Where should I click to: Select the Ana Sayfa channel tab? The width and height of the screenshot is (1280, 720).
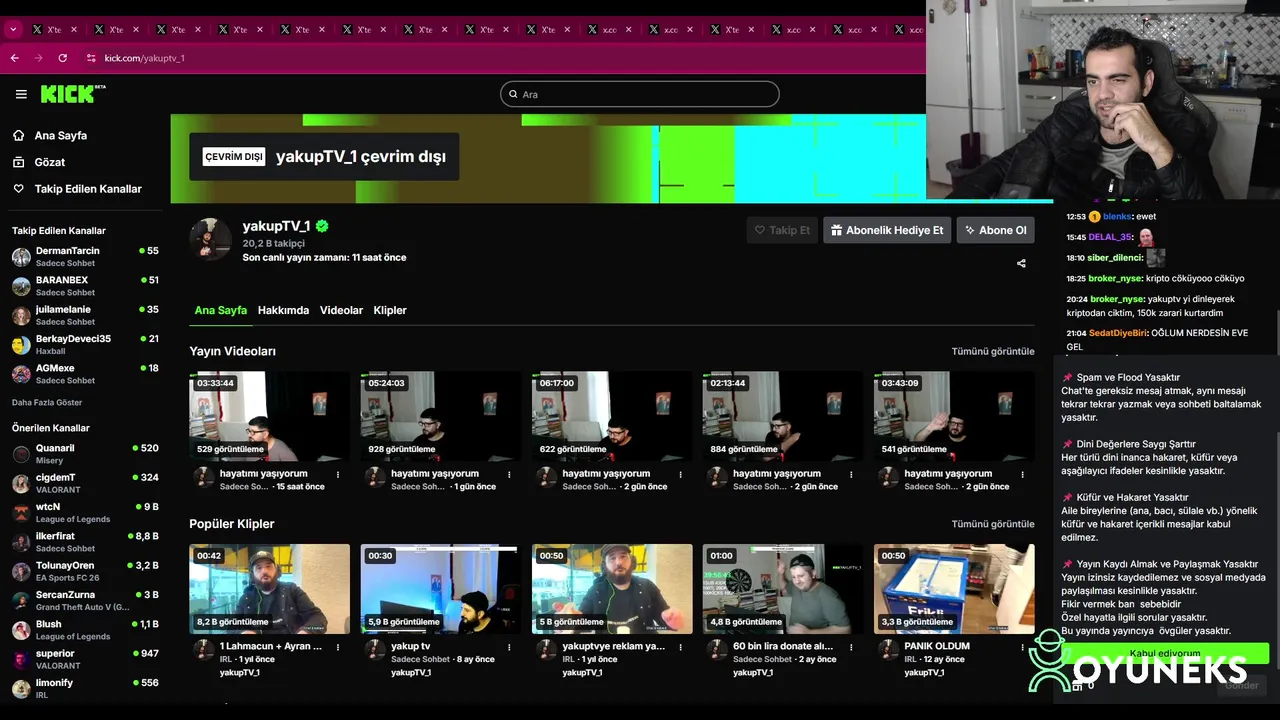pyautogui.click(x=220, y=310)
